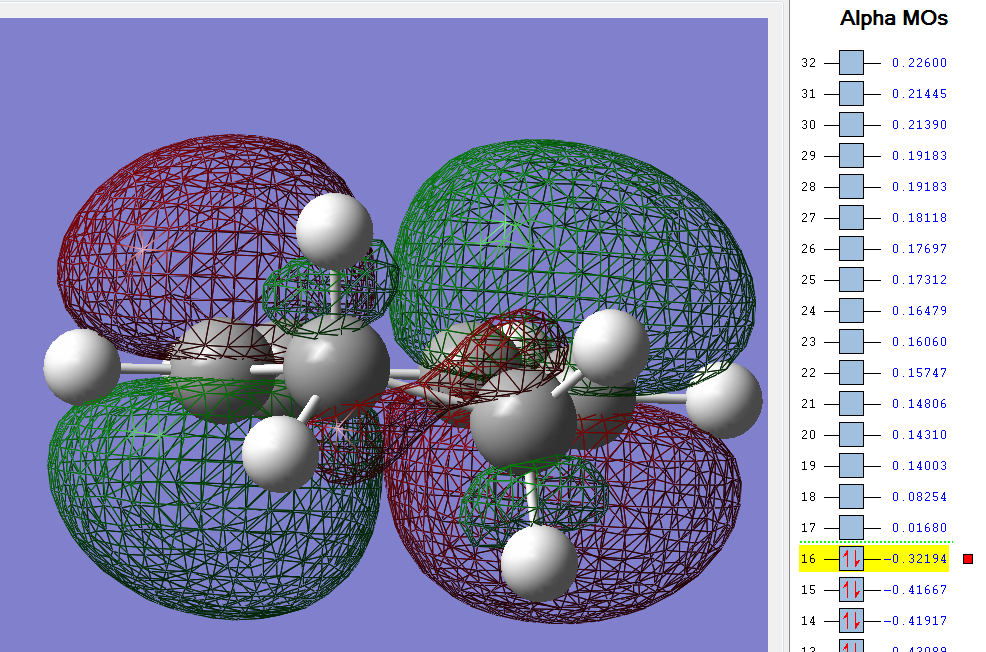
Task: Click the red visualized-surface marker beside MO 16
Action: pyautogui.click(x=968, y=559)
